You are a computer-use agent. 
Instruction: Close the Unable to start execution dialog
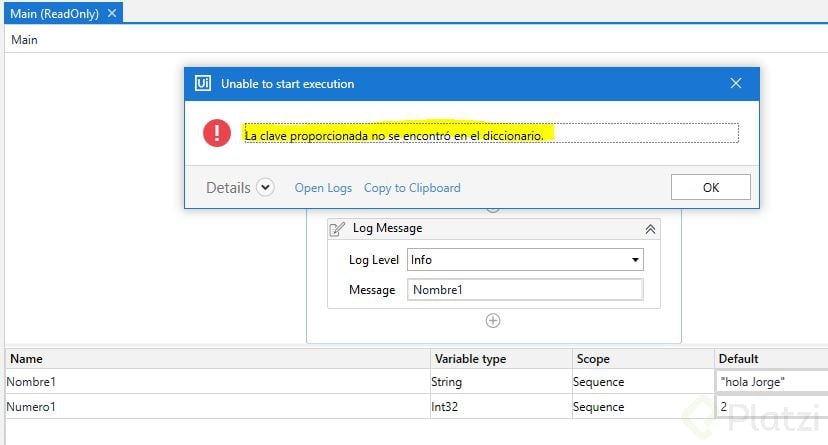pyautogui.click(x=736, y=83)
